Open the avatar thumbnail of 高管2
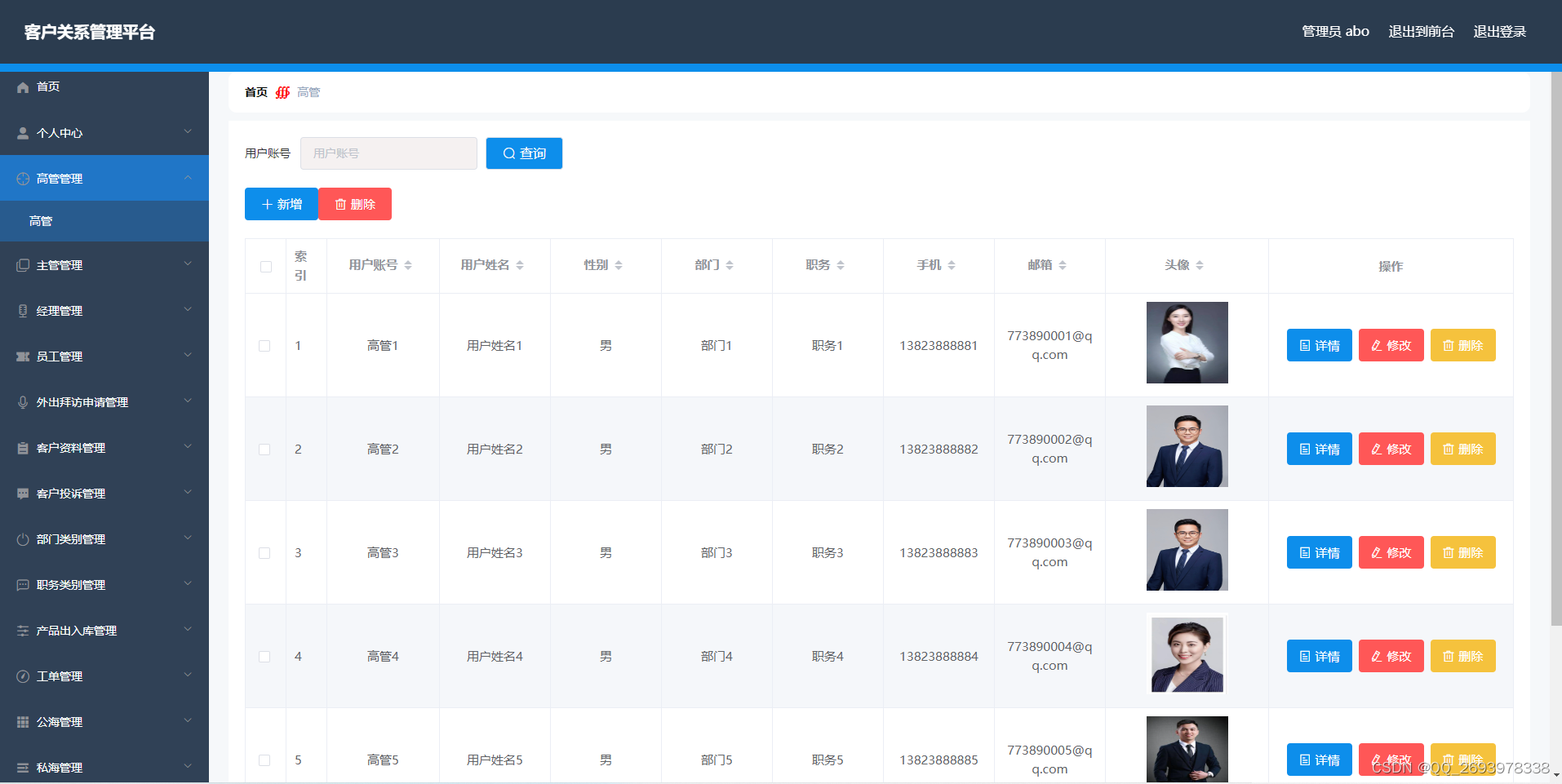1562x784 pixels. (x=1187, y=446)
